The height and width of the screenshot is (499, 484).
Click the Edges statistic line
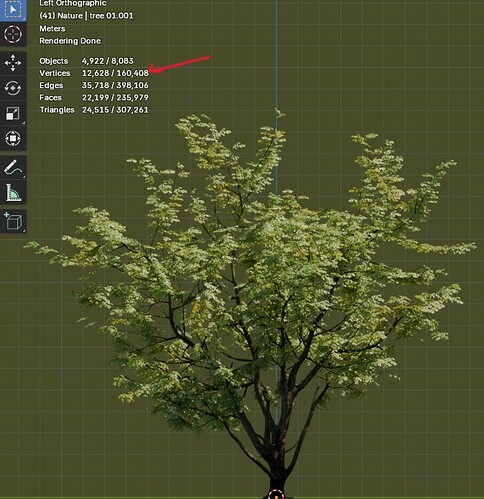click(94, 85)
